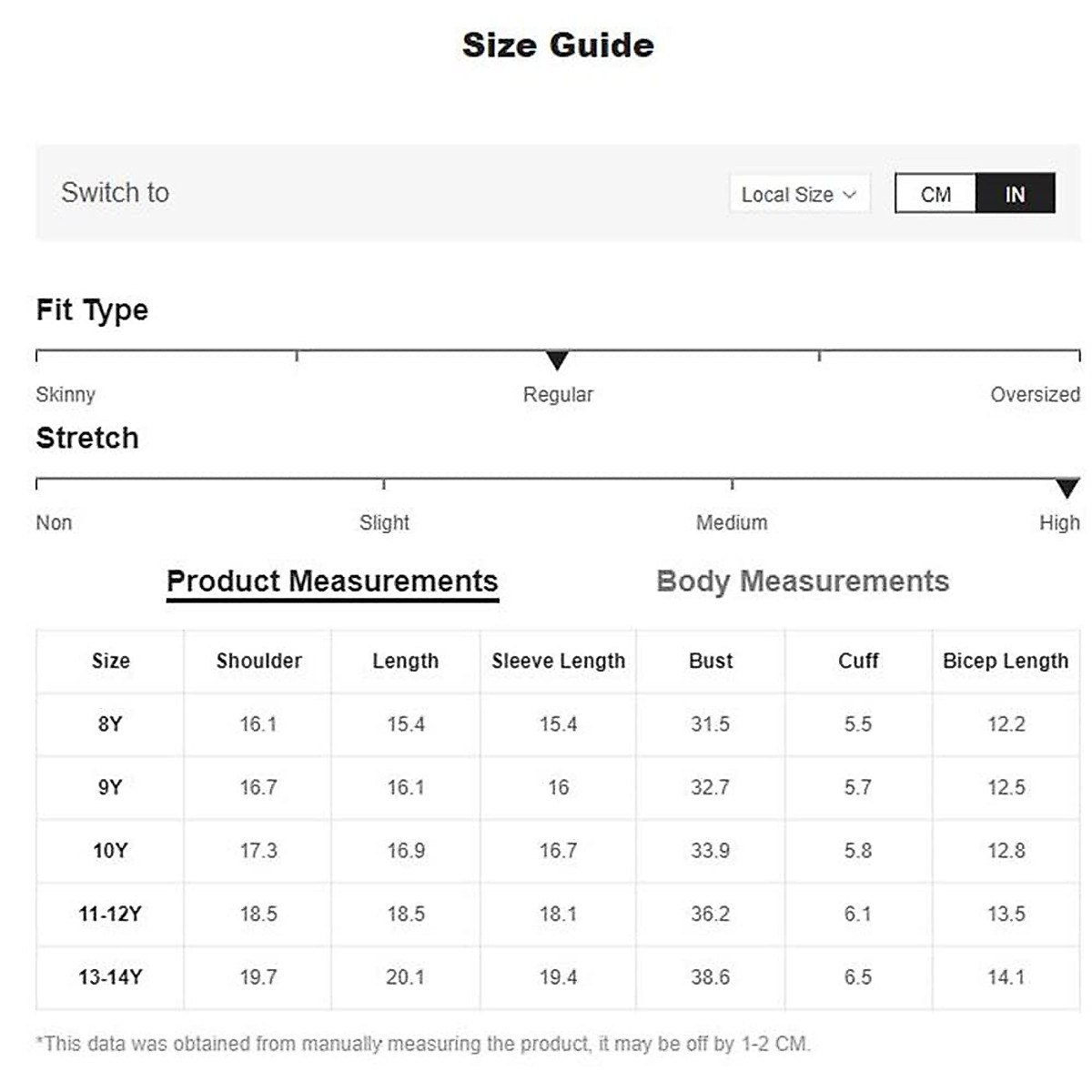
Task: Click the Shoulder column header
Action: click(x=258, y=661)
